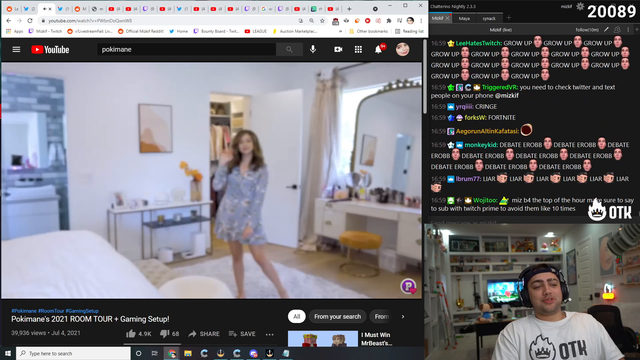The width and height of the screenshot is (640, 360).
Task: Open the viewer list icon in Chatterino
Action: pos(617,30)
